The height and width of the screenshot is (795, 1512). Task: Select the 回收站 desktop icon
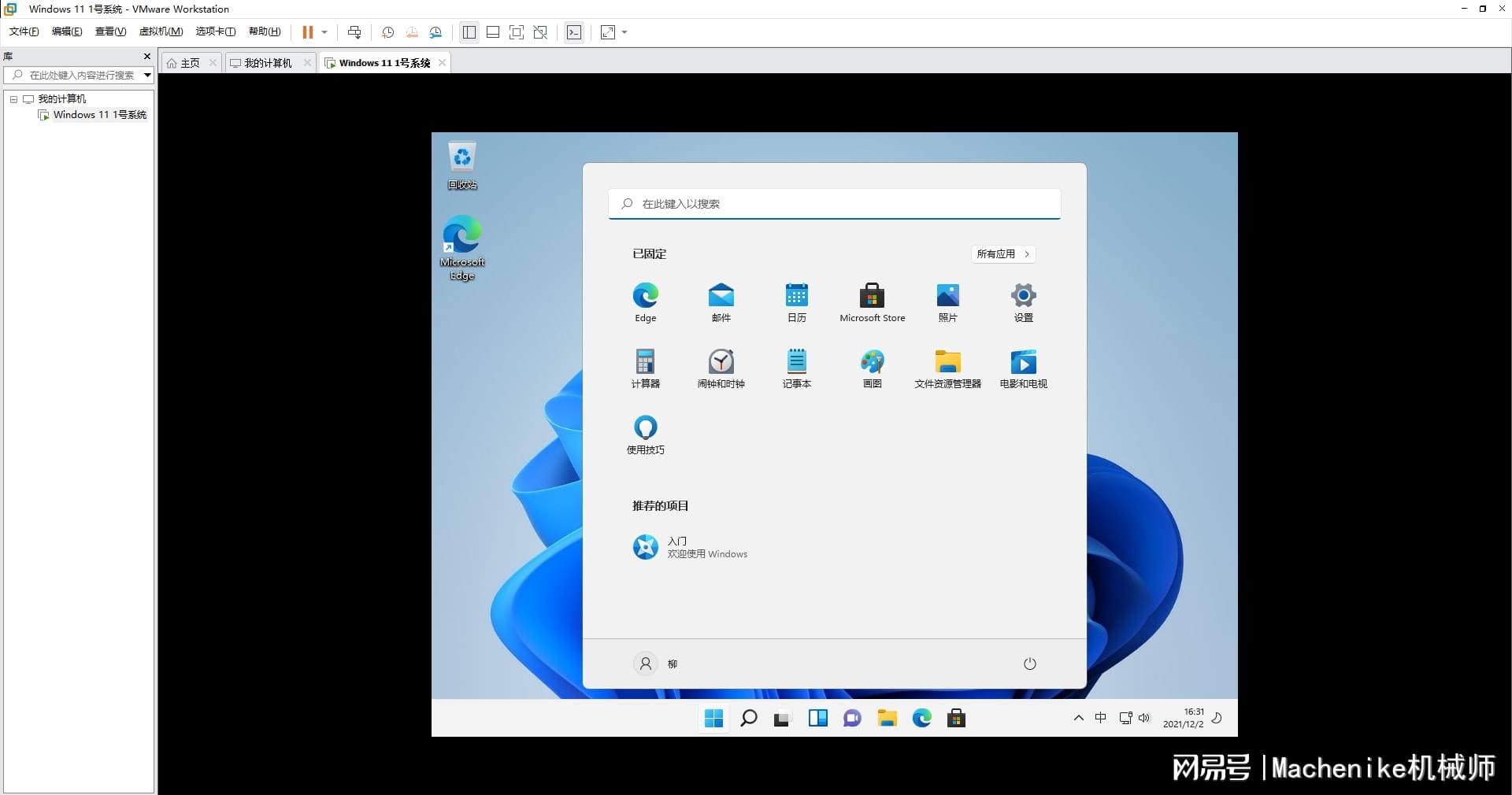pos(462,166)
